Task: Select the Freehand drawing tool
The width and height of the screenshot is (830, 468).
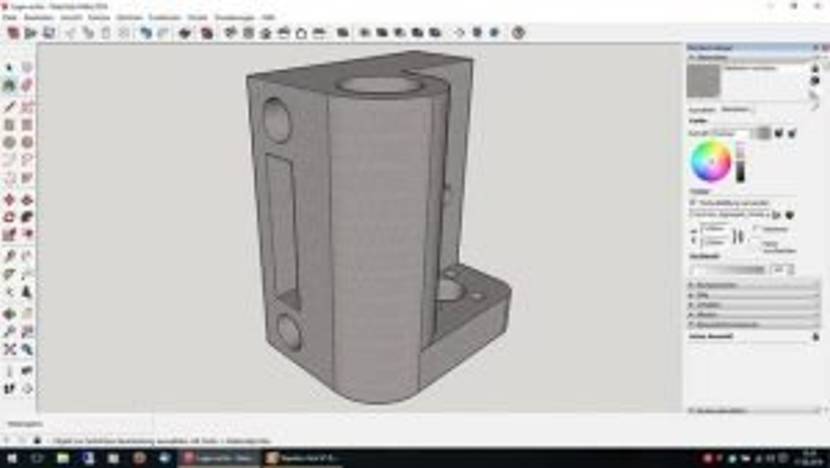Action: (27, 107)
